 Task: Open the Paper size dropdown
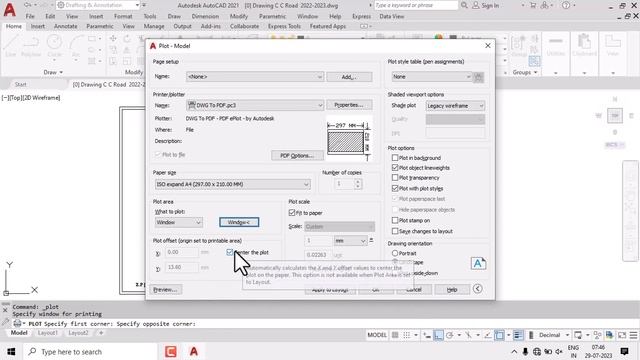tap(233, 184)
